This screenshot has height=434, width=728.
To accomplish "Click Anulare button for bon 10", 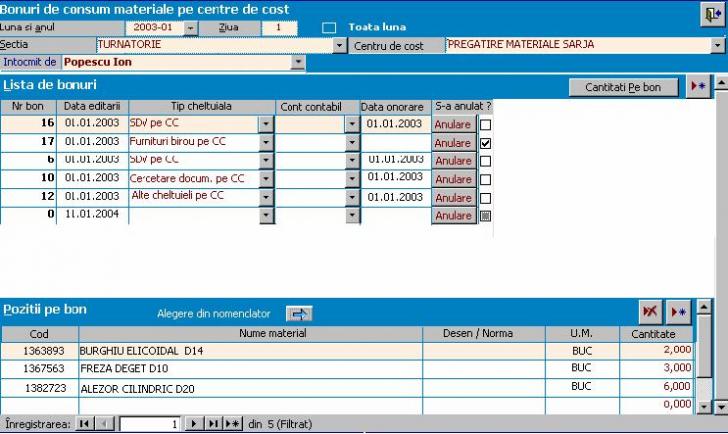I will tap(453, 179).
